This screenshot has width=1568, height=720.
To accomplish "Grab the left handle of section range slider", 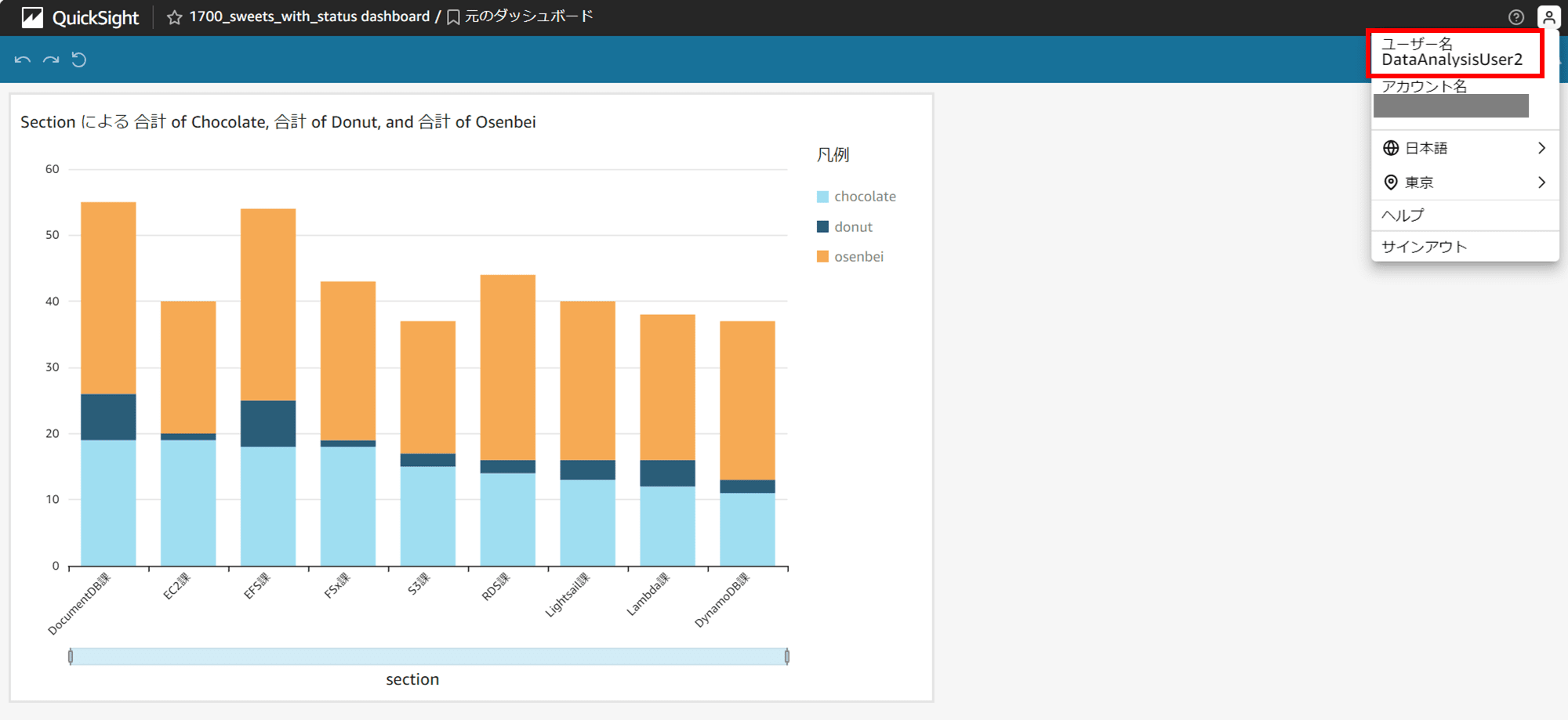I will pos(71,657).
